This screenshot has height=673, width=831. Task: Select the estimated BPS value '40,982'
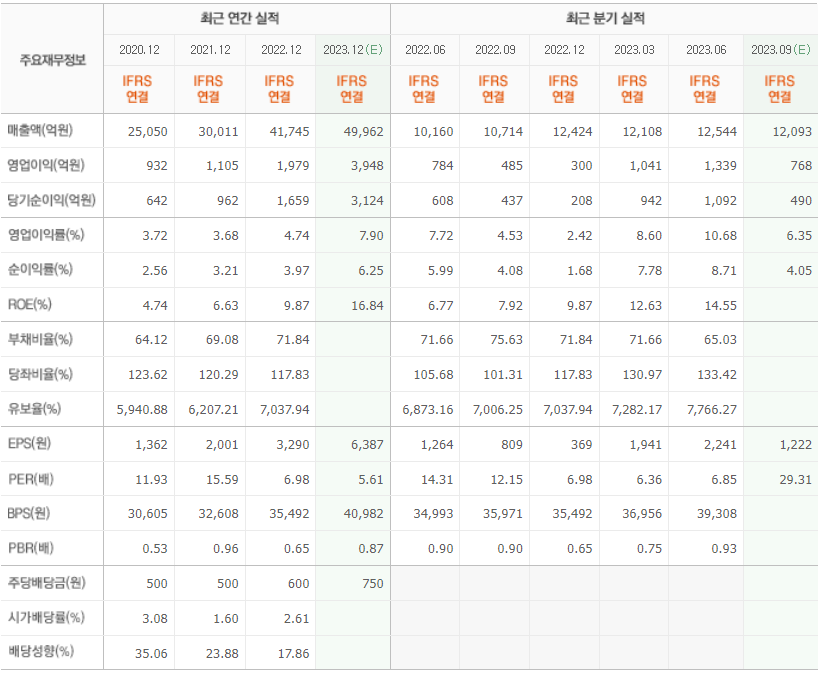pos(364,513)
